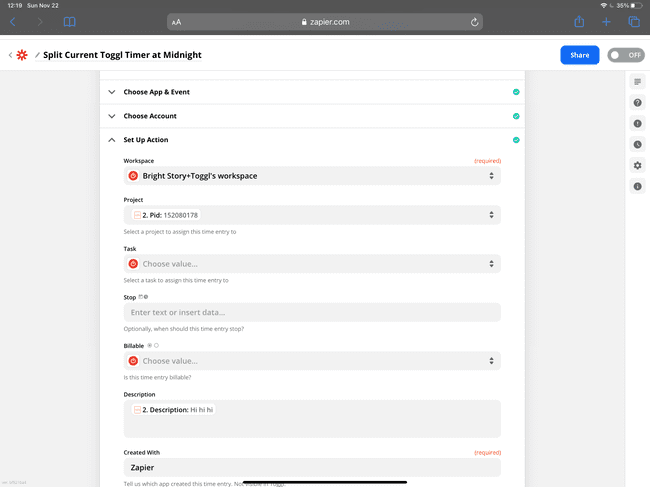This screenshot has height=487, width=650.
Task: Click 'Select a task to assign this time entry to'
Action: [x=176, y=280]
